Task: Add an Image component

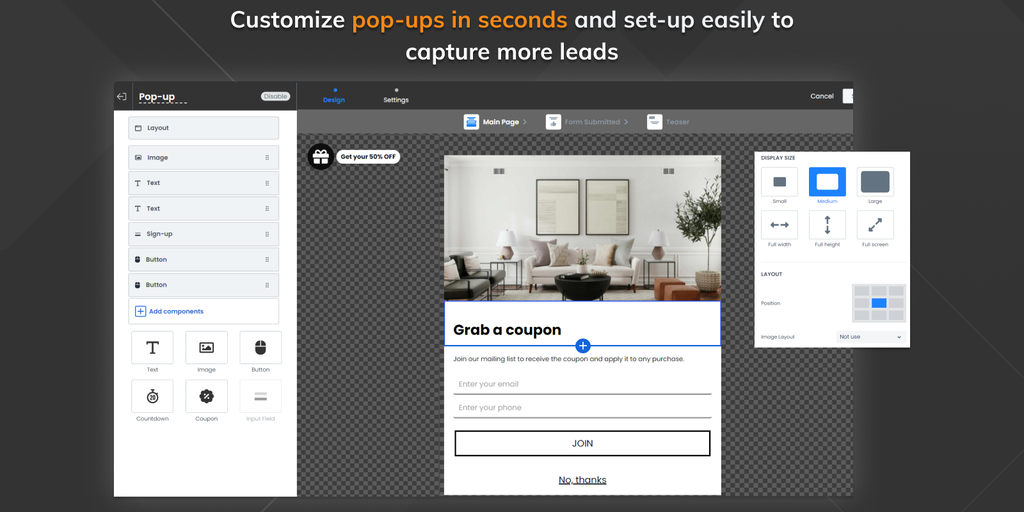Action: (206, 348)
